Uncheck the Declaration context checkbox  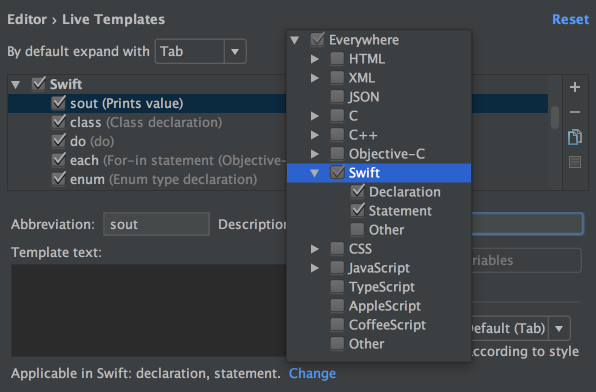pos(357,192)
